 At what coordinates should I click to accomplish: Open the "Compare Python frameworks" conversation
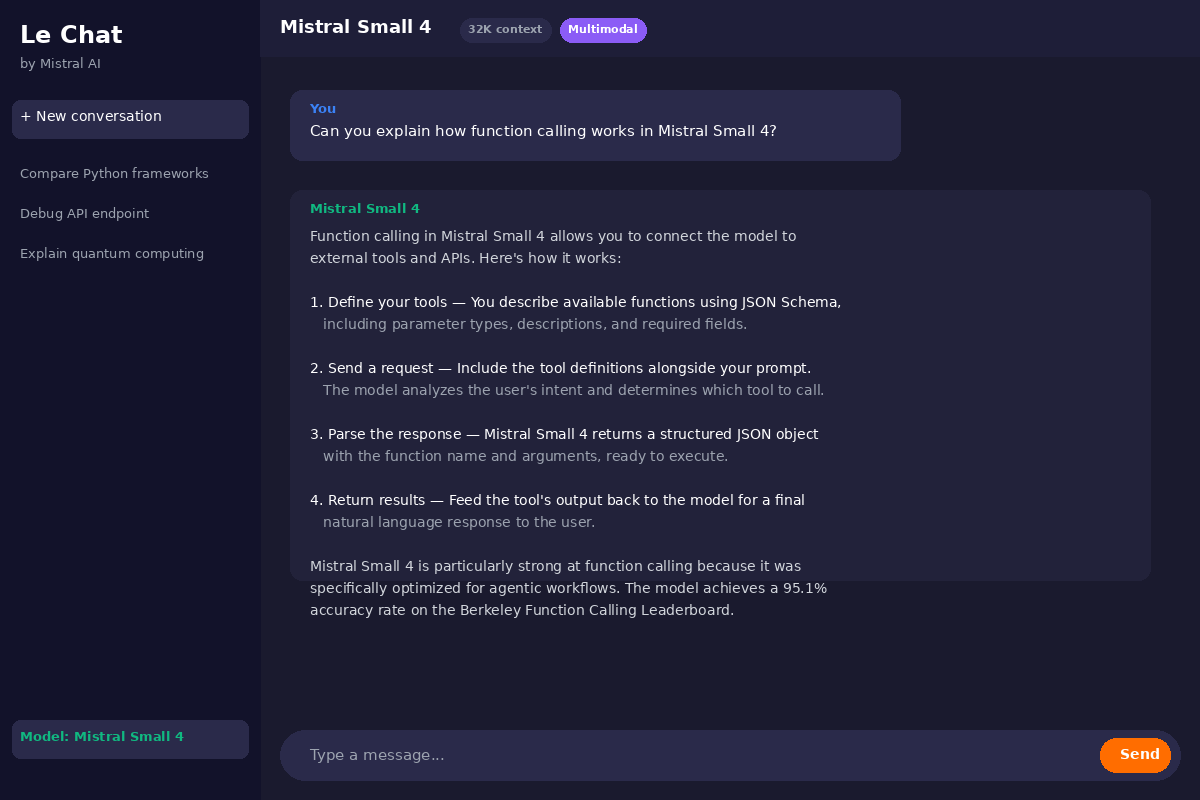[x=114, y=174]
